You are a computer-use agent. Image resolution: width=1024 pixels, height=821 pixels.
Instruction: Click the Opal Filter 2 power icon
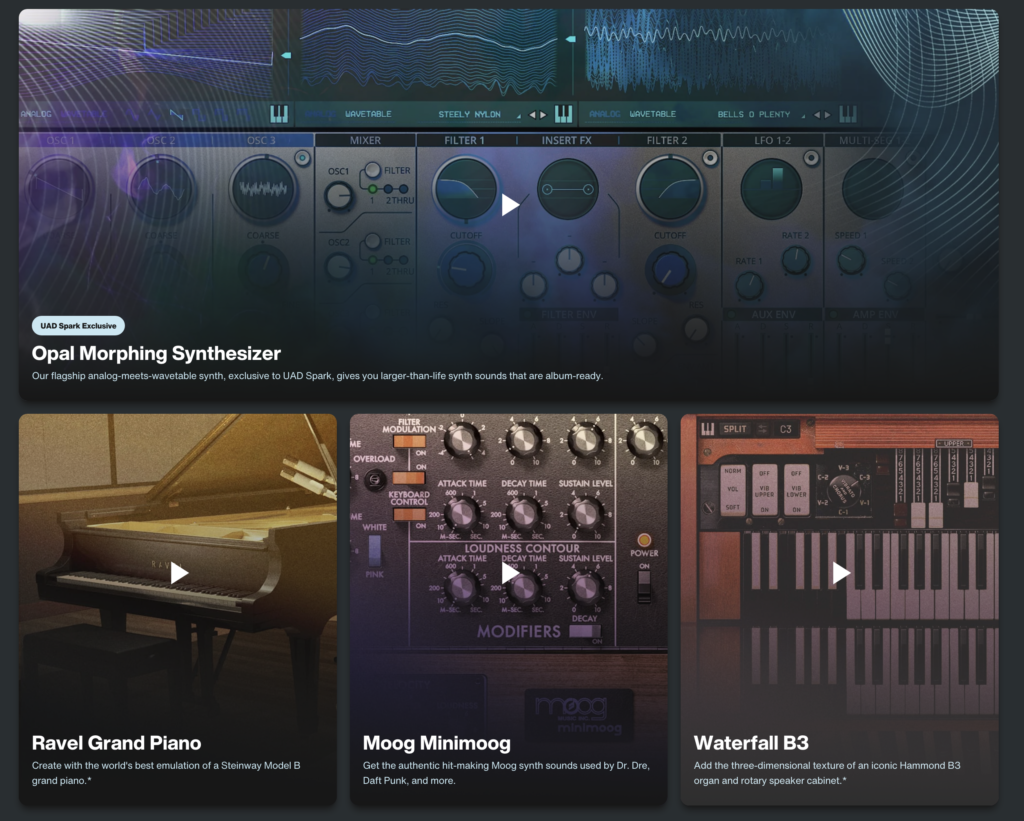(x=710, y=158)
